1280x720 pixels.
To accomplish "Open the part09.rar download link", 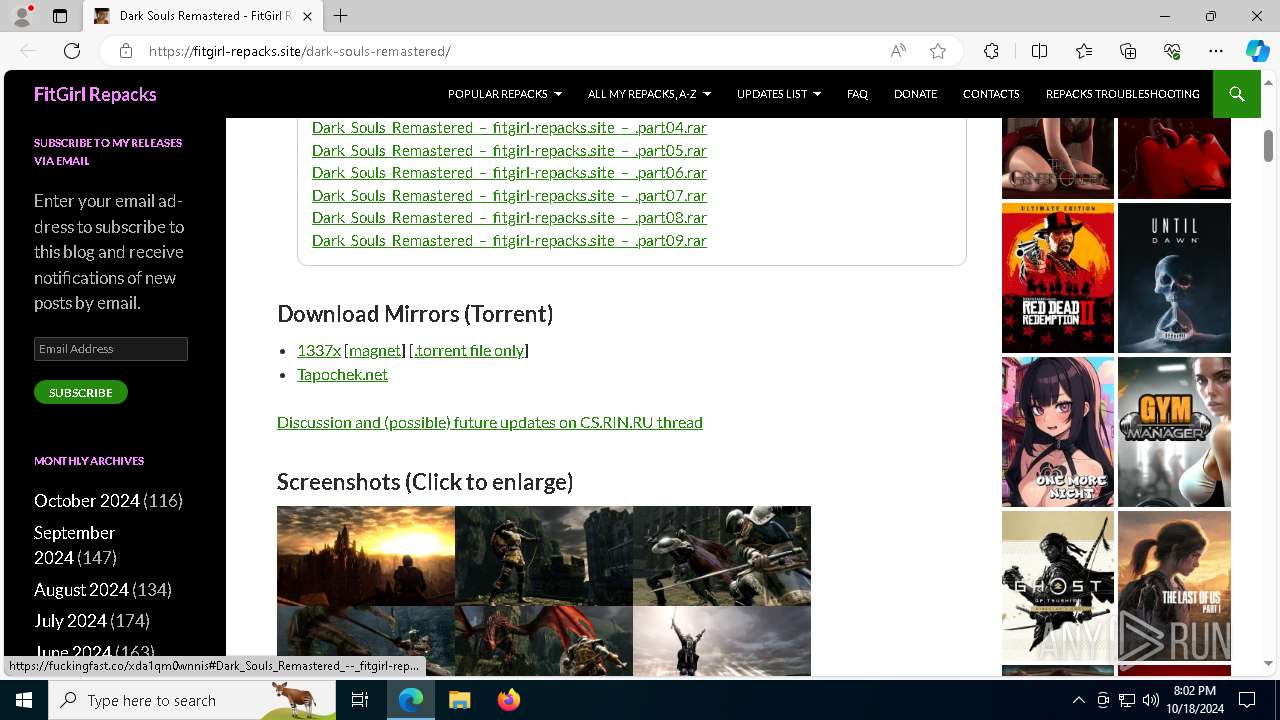I will [509, 241].
